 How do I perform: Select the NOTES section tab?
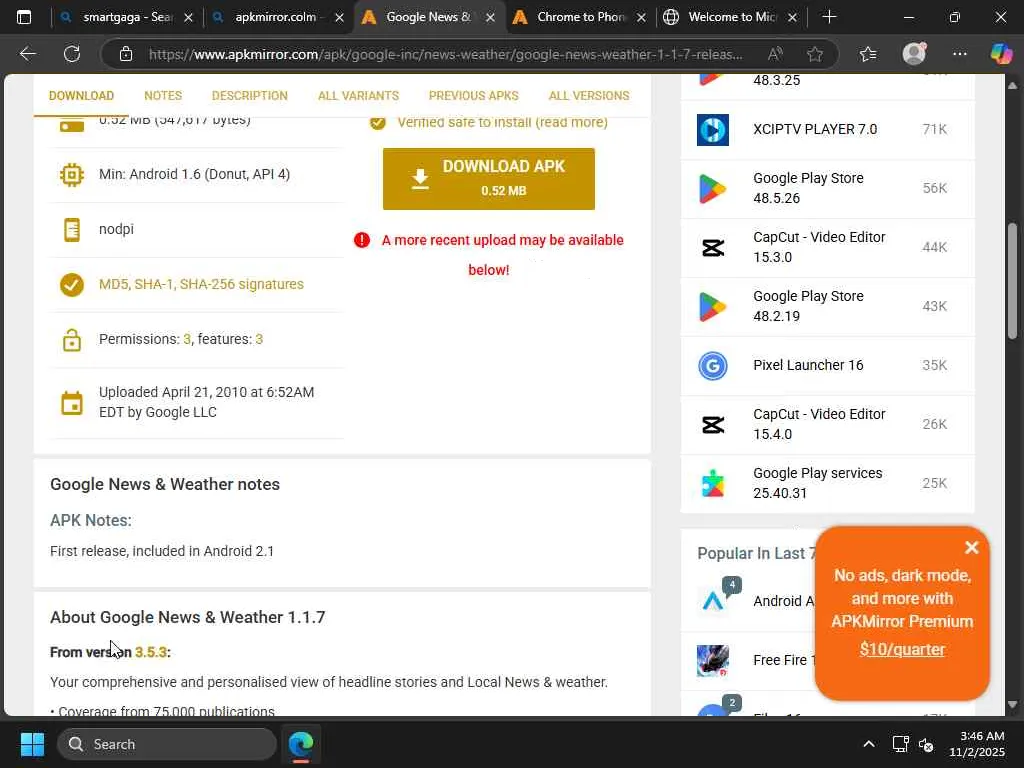(163, 95)
